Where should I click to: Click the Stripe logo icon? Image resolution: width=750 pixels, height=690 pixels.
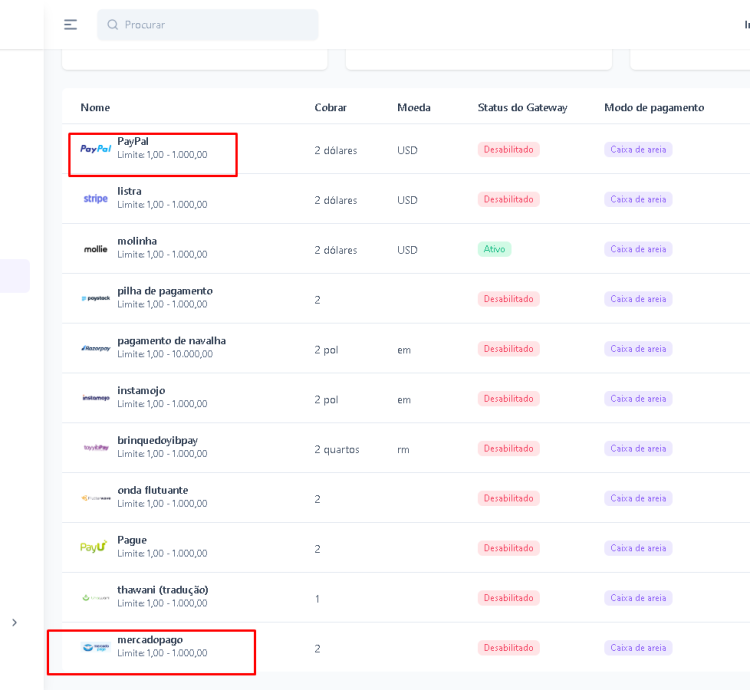pyautogui.click(x=96, y=199)
